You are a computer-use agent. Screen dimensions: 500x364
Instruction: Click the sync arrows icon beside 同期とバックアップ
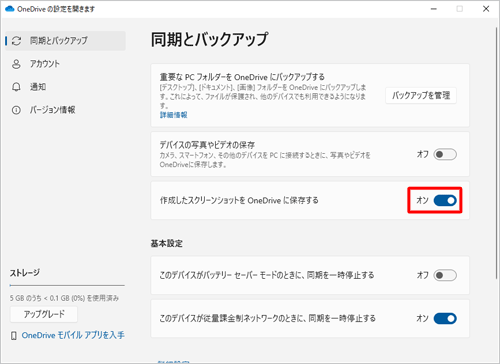tap(16, 41)
